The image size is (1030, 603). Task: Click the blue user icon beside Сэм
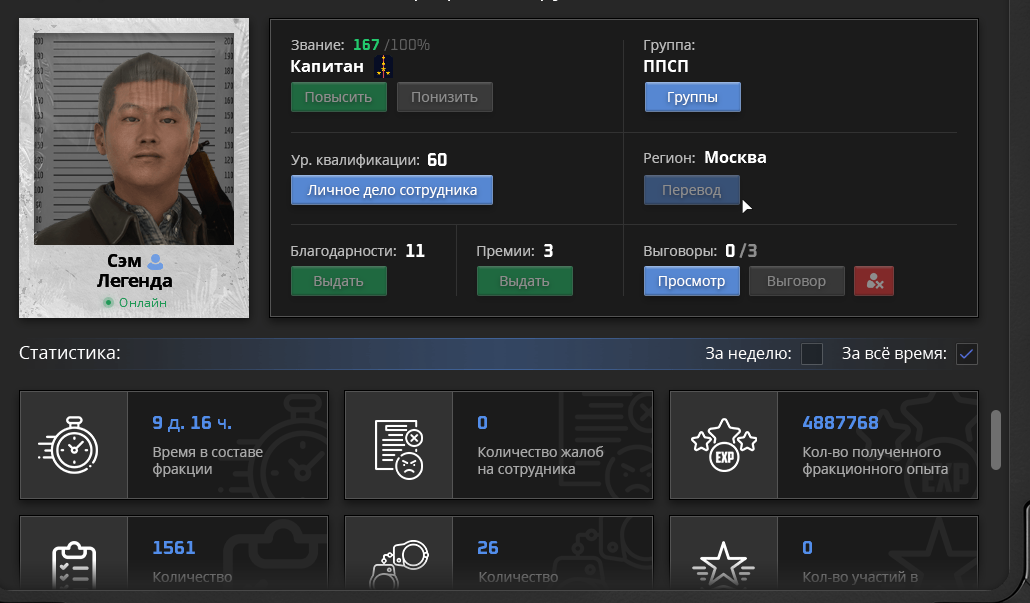tap(156, 261)
